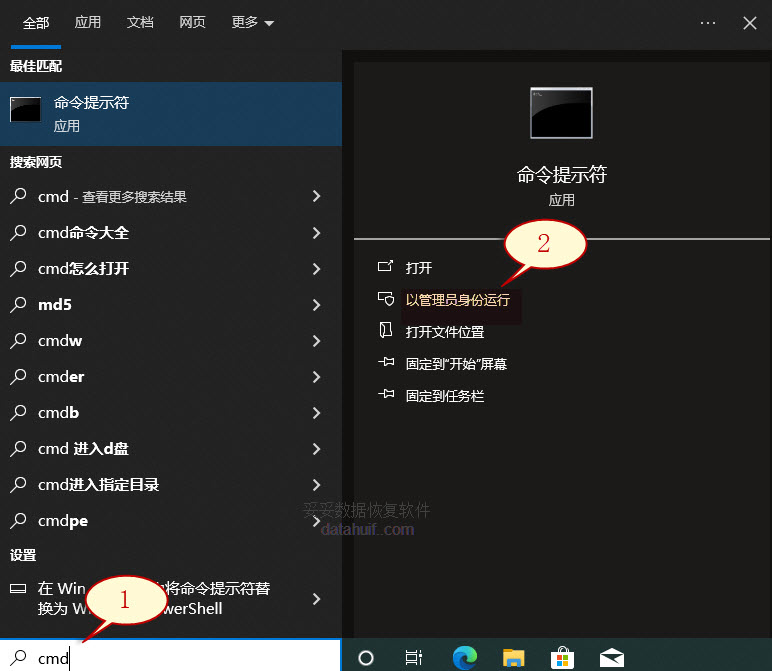Expand arrow for cmd - 查看更多搜索结果
Image resolution: width=772 pixels, height=671 pixels.
click(x=317, y=196)
